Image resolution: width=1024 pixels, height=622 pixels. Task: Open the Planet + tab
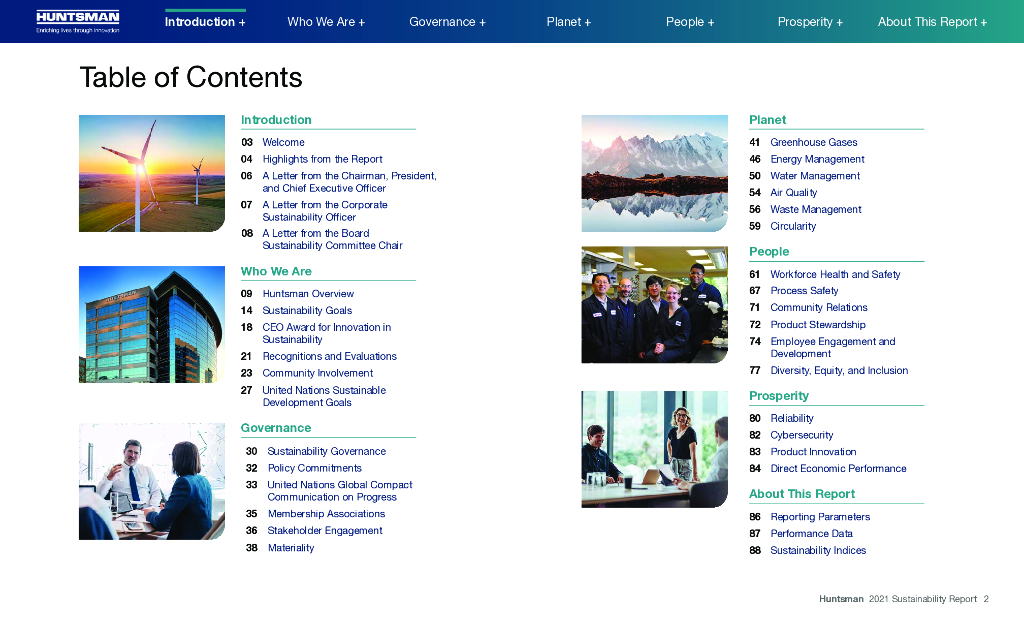pos(569,22)
